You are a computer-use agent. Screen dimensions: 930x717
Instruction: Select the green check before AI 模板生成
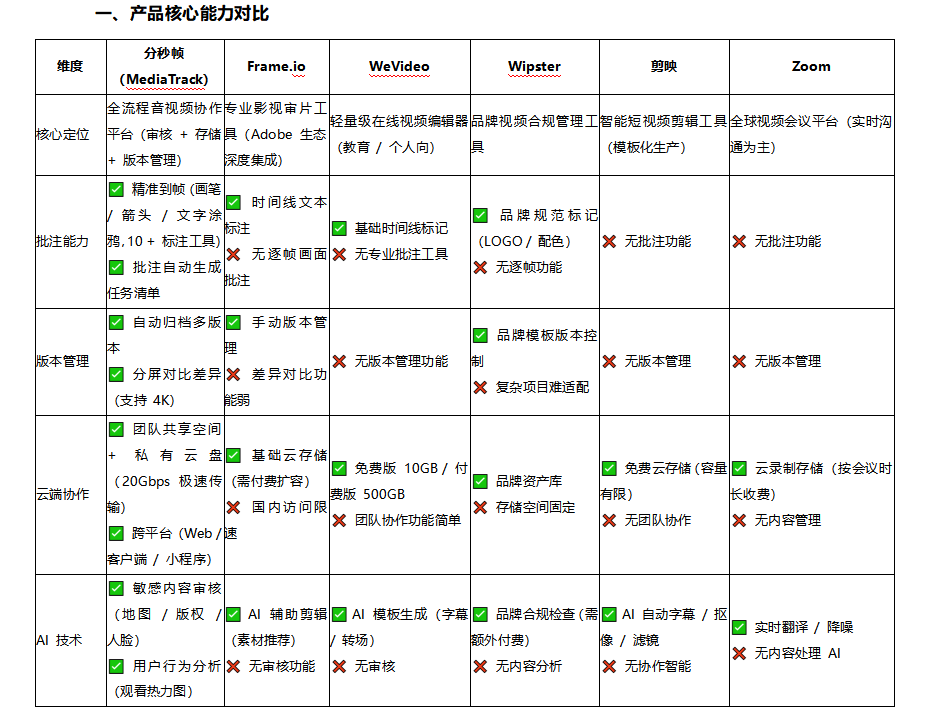click(x=339, y=614)
